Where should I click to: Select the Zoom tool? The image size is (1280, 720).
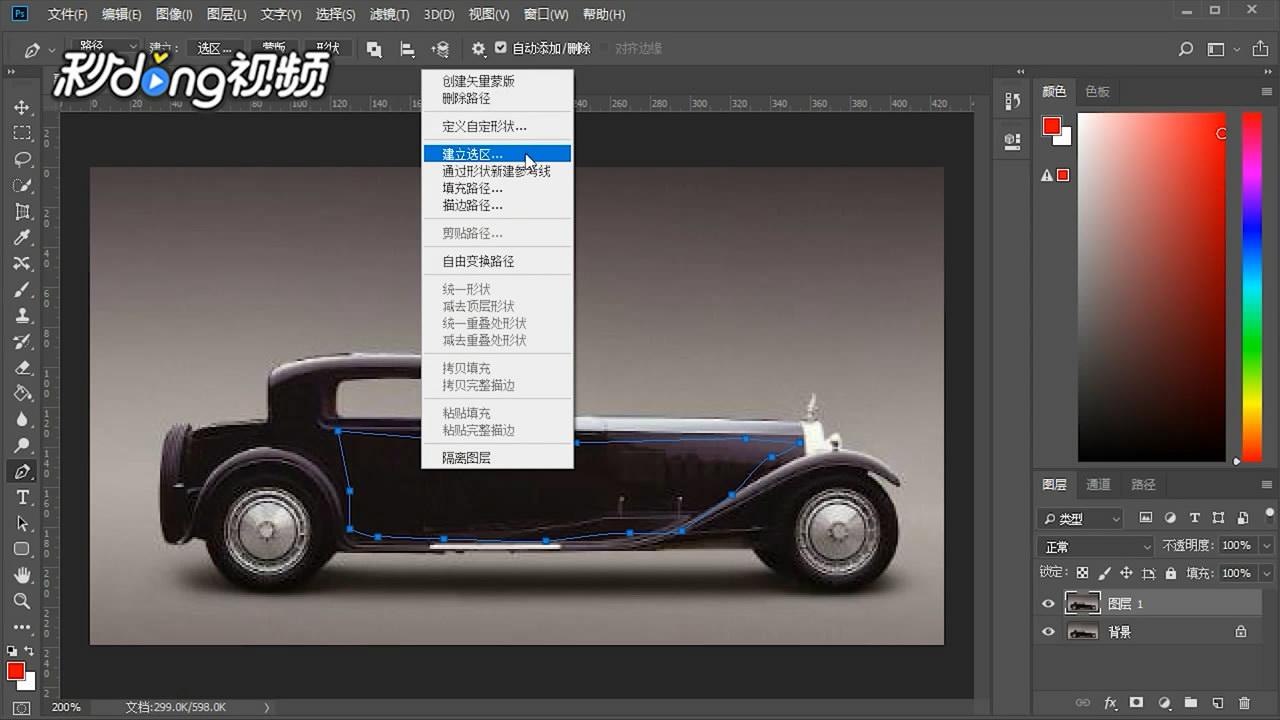(x=22, y=601)
